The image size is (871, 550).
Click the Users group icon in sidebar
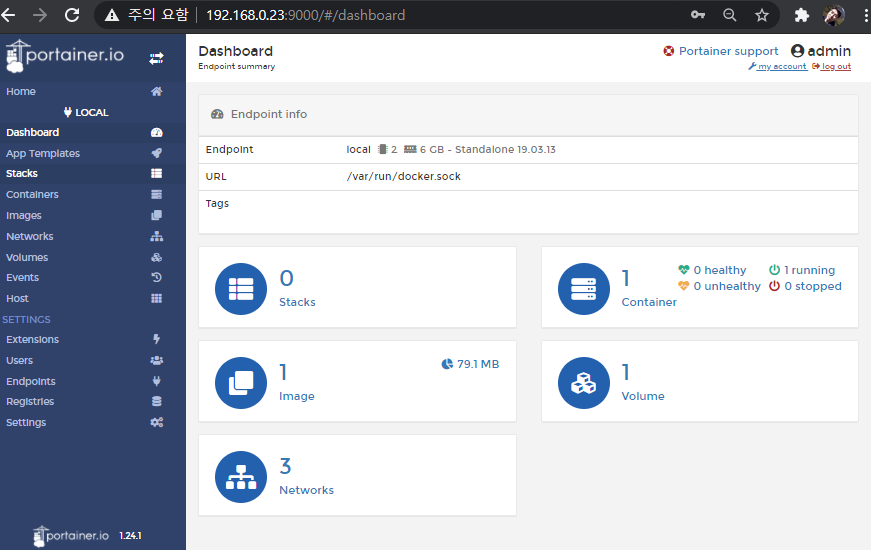pyautogui.click(x=157, y=360)
